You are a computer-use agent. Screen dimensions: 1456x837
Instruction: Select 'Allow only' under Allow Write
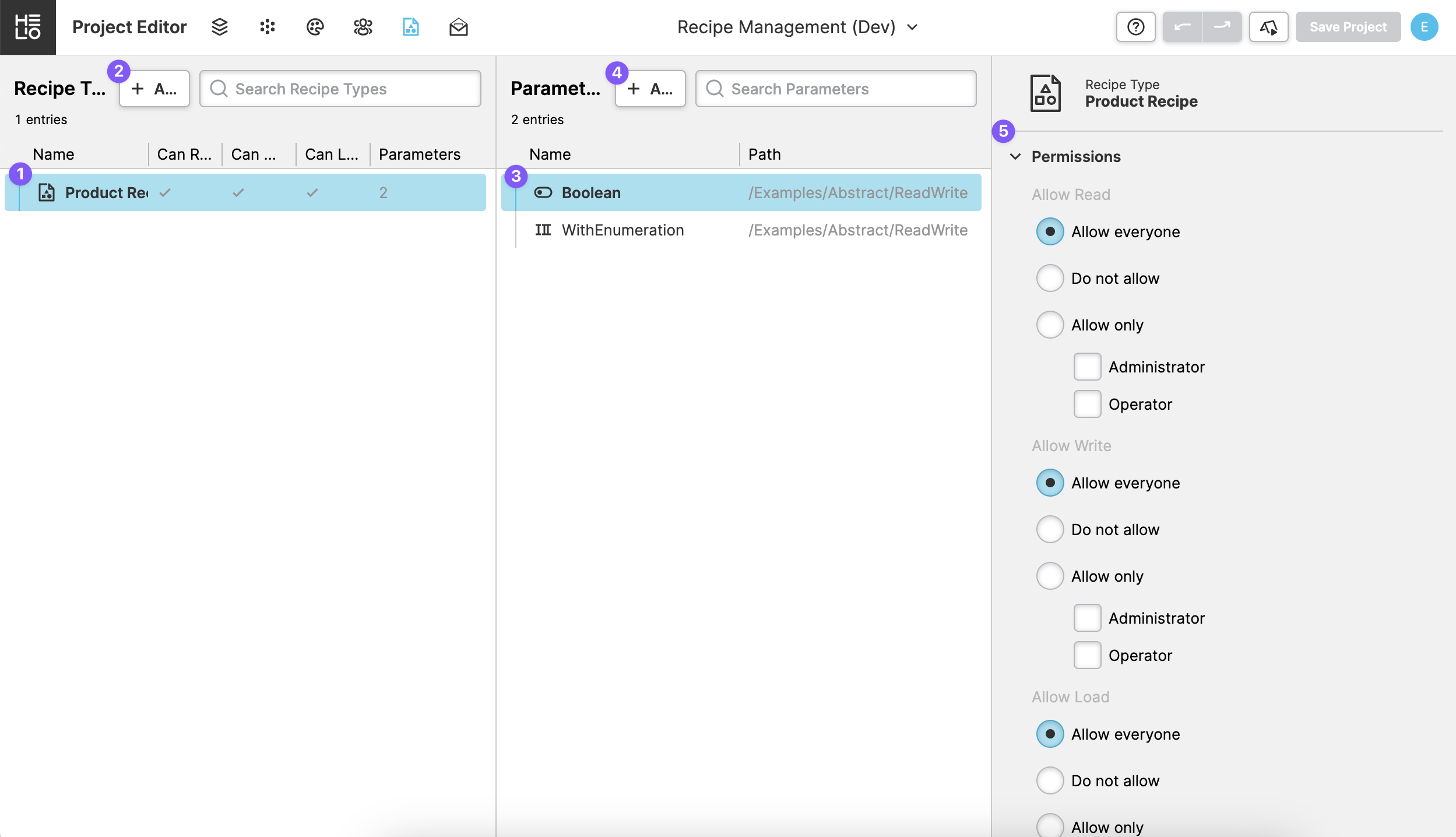1050,576
